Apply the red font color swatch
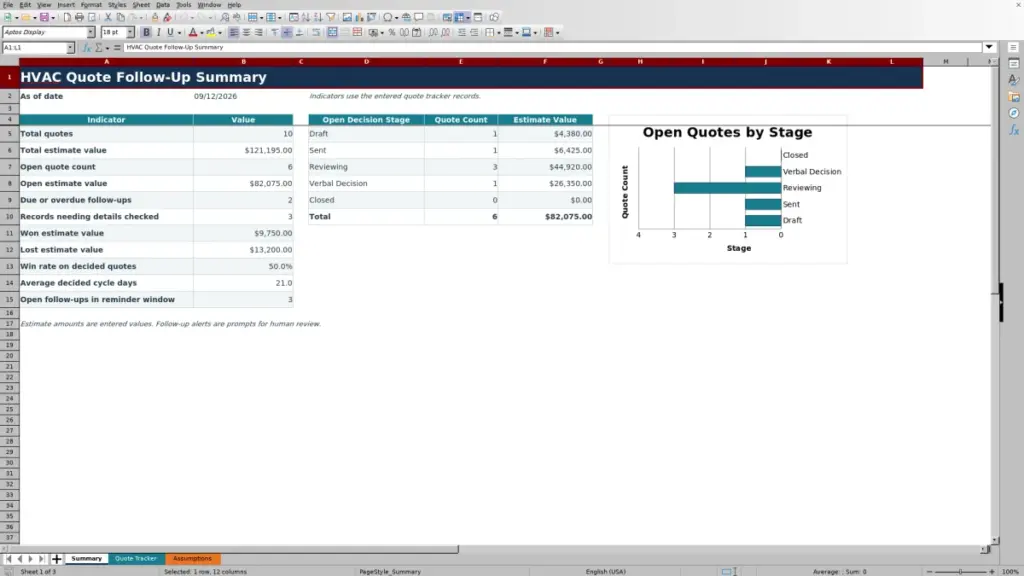This screenshot has width=1024, height=576. (193, 32)
